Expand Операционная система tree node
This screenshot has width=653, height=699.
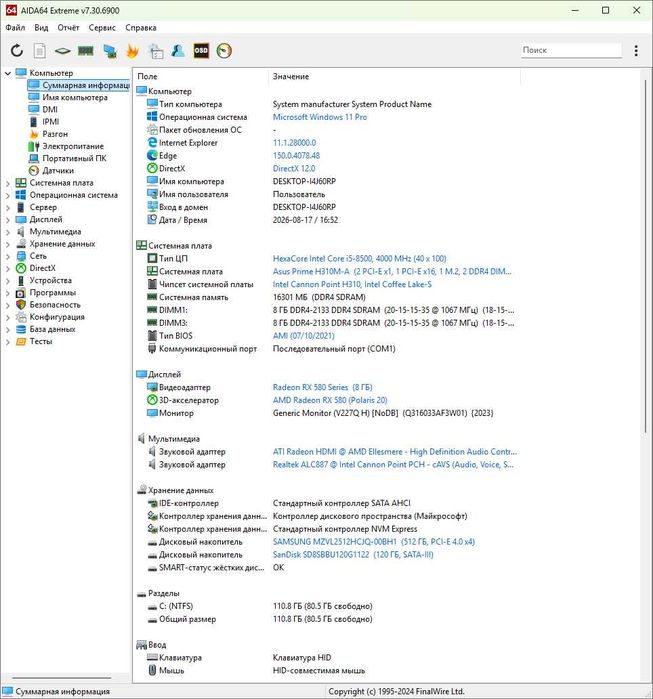pos(8,195)
